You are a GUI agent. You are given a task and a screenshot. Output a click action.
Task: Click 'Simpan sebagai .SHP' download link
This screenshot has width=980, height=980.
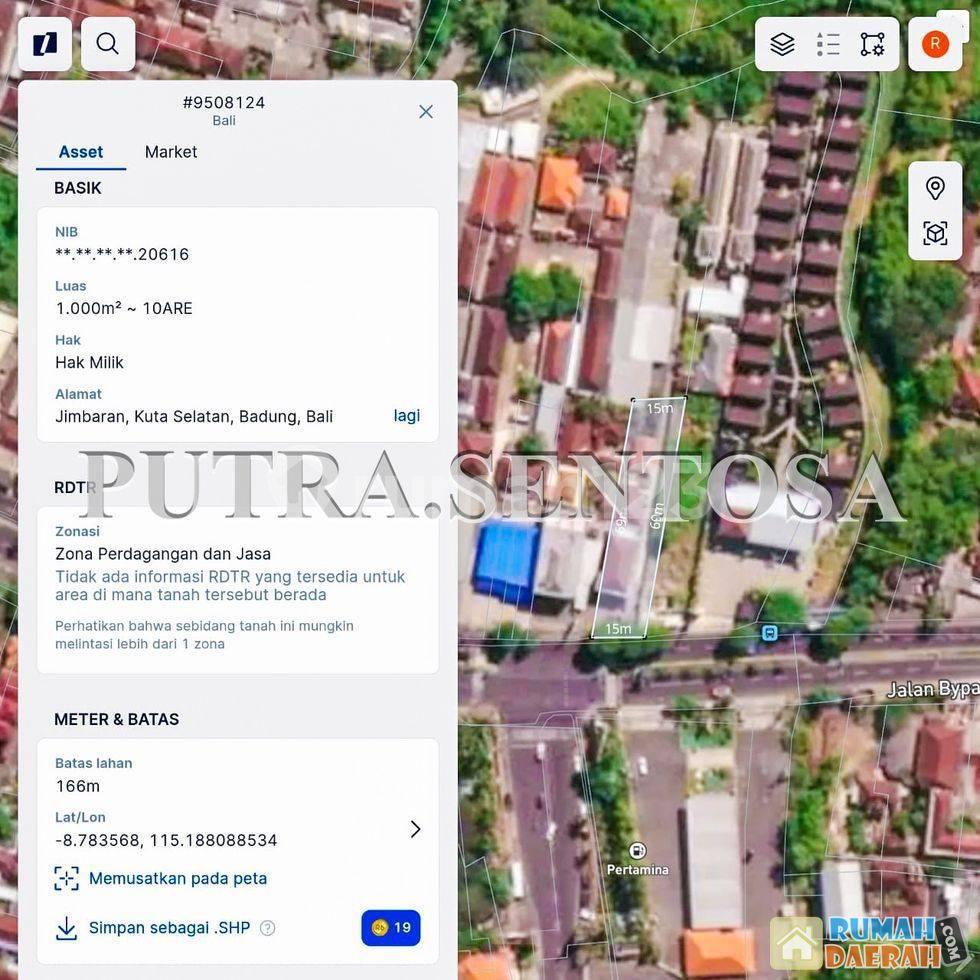point(168,928)
